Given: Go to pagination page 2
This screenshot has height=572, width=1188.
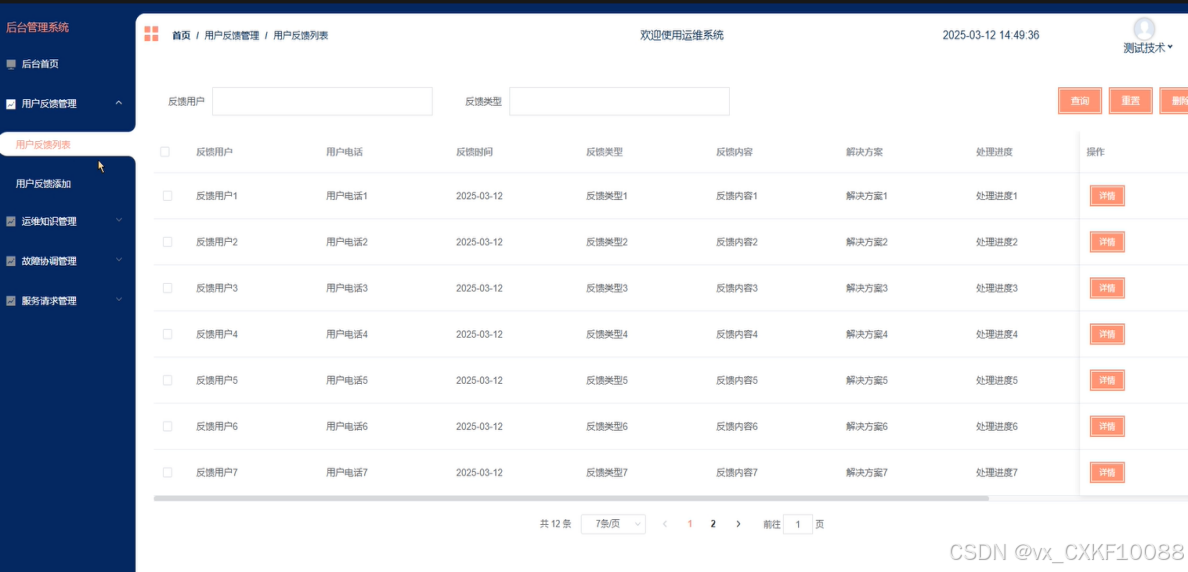Looking at the screenshot, I should pos(713,524).
